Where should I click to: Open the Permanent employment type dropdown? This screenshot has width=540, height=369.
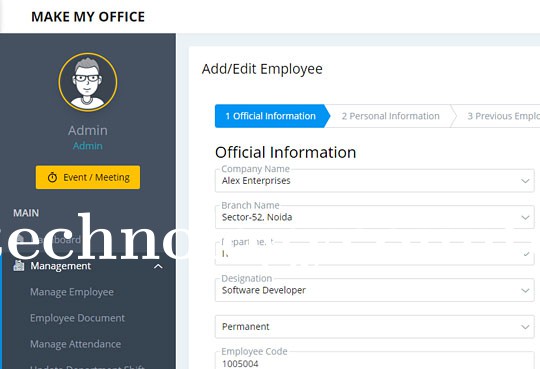[375, 327]
